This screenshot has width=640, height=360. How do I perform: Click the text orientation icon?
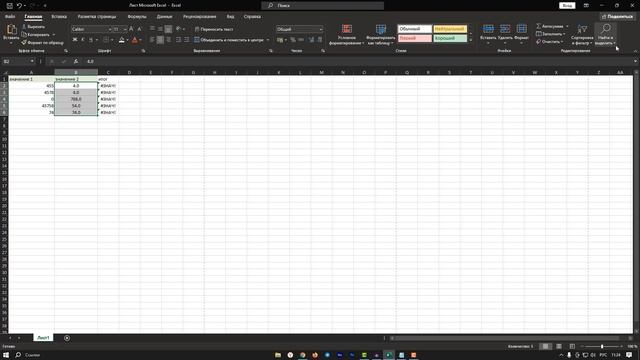coord(178,29)
